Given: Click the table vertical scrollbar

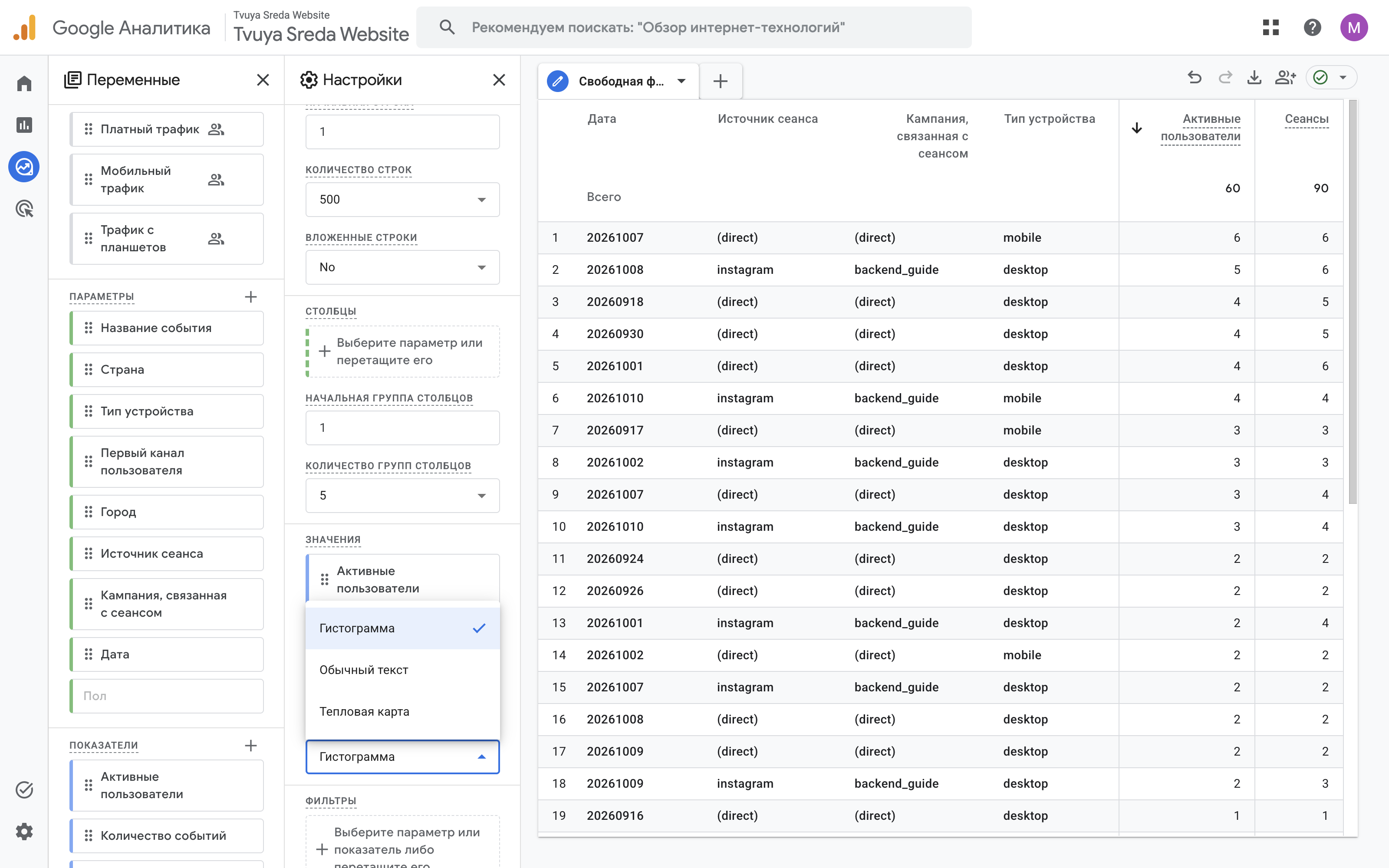Looking at the screenshot, I should pyautogui.click(x=1353, y=301).
